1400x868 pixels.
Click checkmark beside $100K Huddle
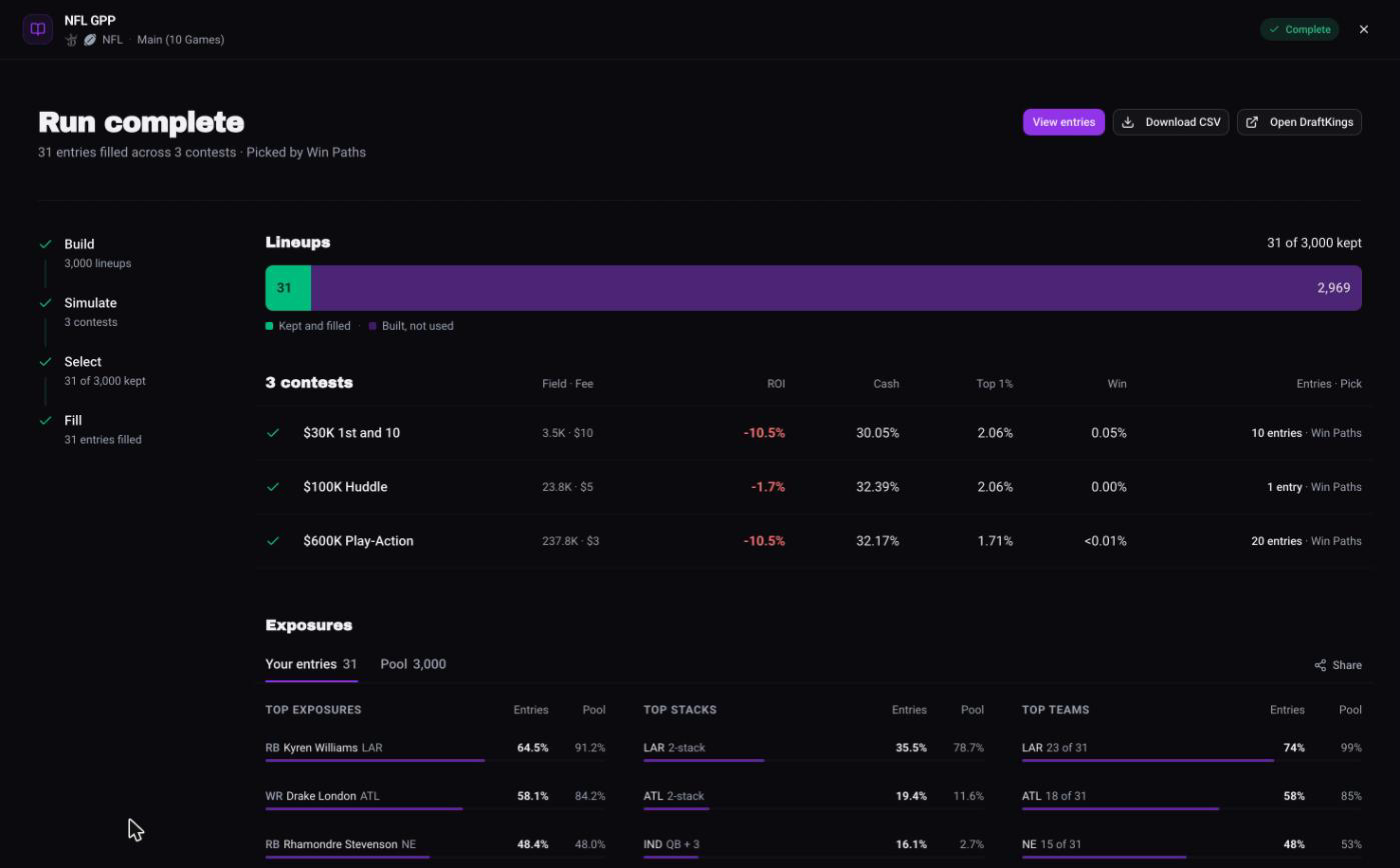click(273, 487)
